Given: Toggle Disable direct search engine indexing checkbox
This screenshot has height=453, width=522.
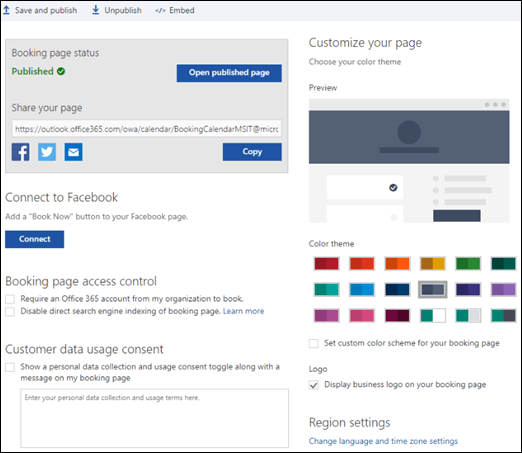Looking at the screenshot, I should point(10,311).
